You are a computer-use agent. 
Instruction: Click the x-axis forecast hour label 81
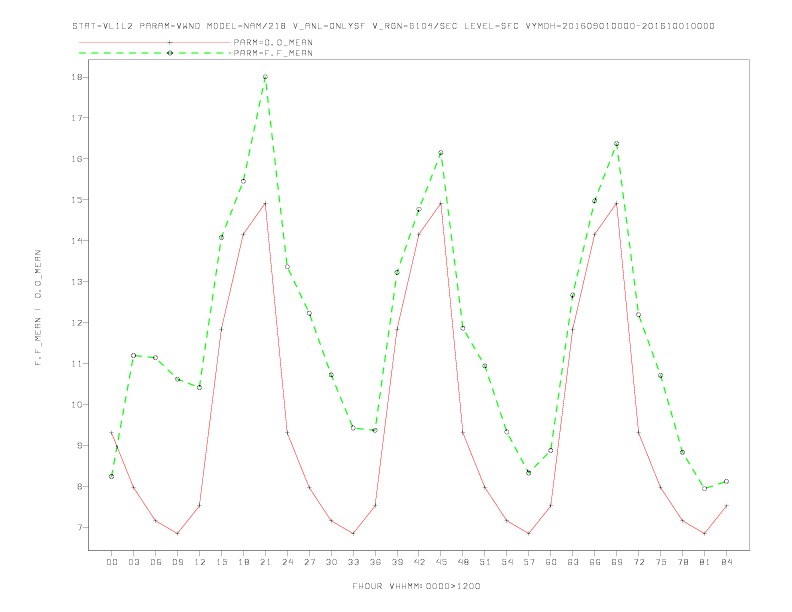click(705, 562)
